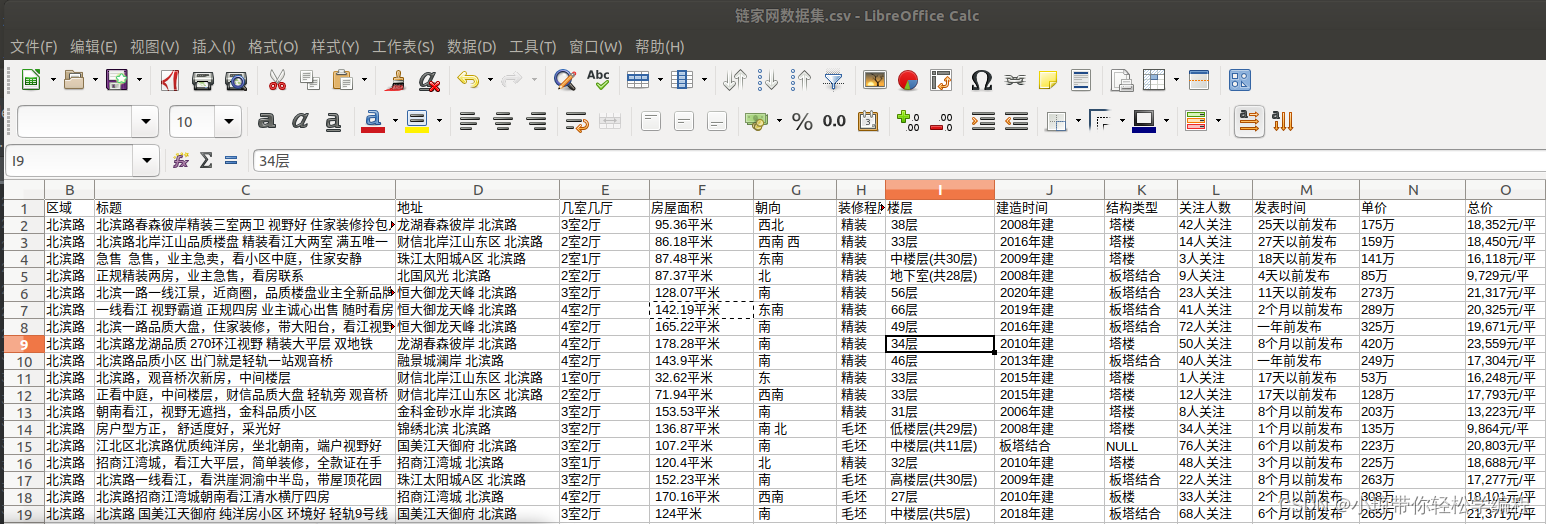The height and width of the screenshot is (524, 1546).
Task: Open the 插入(I) menu
Action: [214, 47]
